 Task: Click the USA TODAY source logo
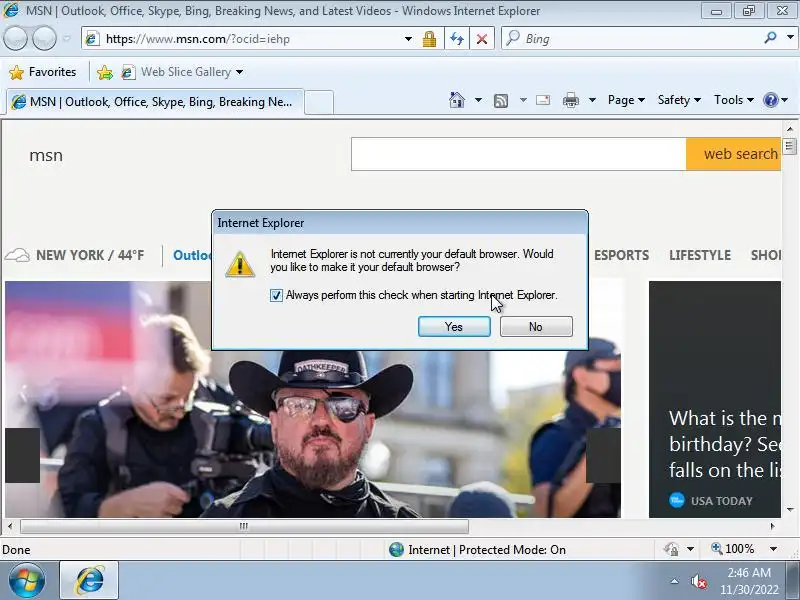click(677, 500)
